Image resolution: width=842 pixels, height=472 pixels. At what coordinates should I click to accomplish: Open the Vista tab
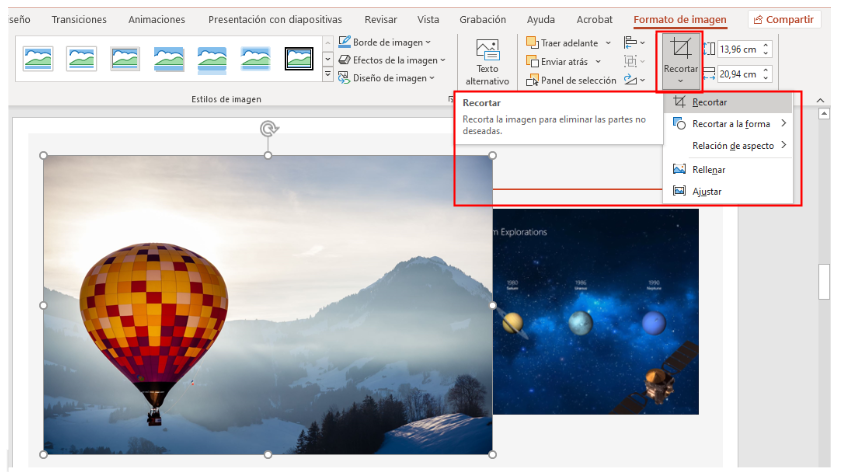(x=428, y=20)
